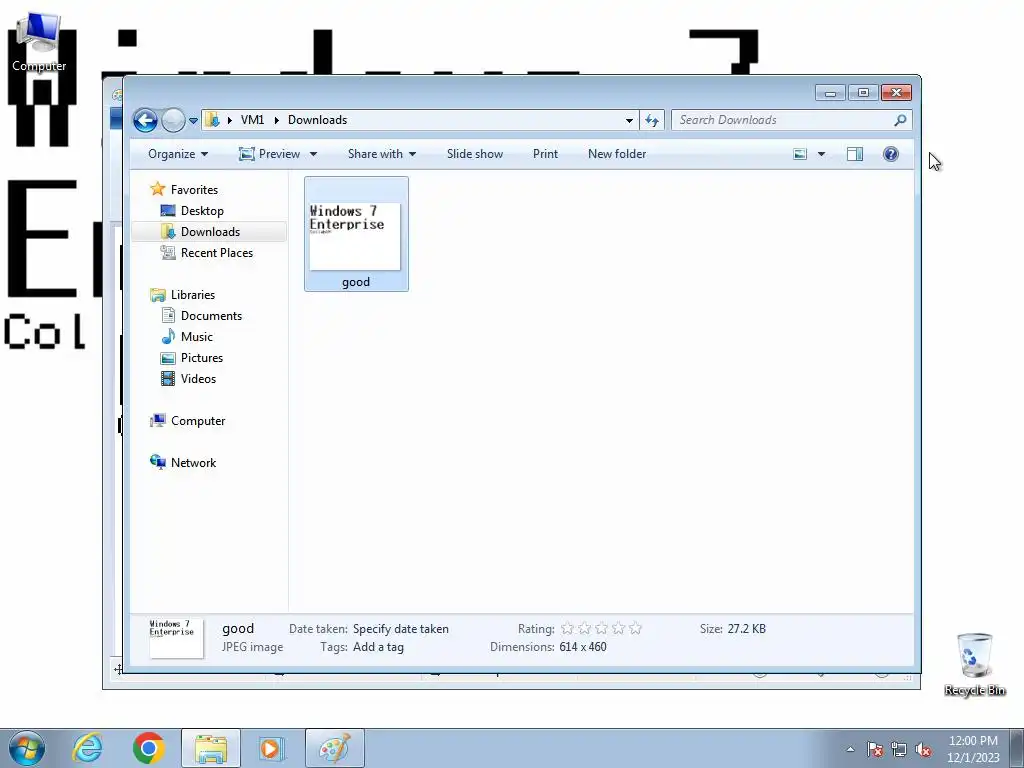Click the change view icon
The width and height of the screenshot is (1024, 768).
tap(800, 154)
